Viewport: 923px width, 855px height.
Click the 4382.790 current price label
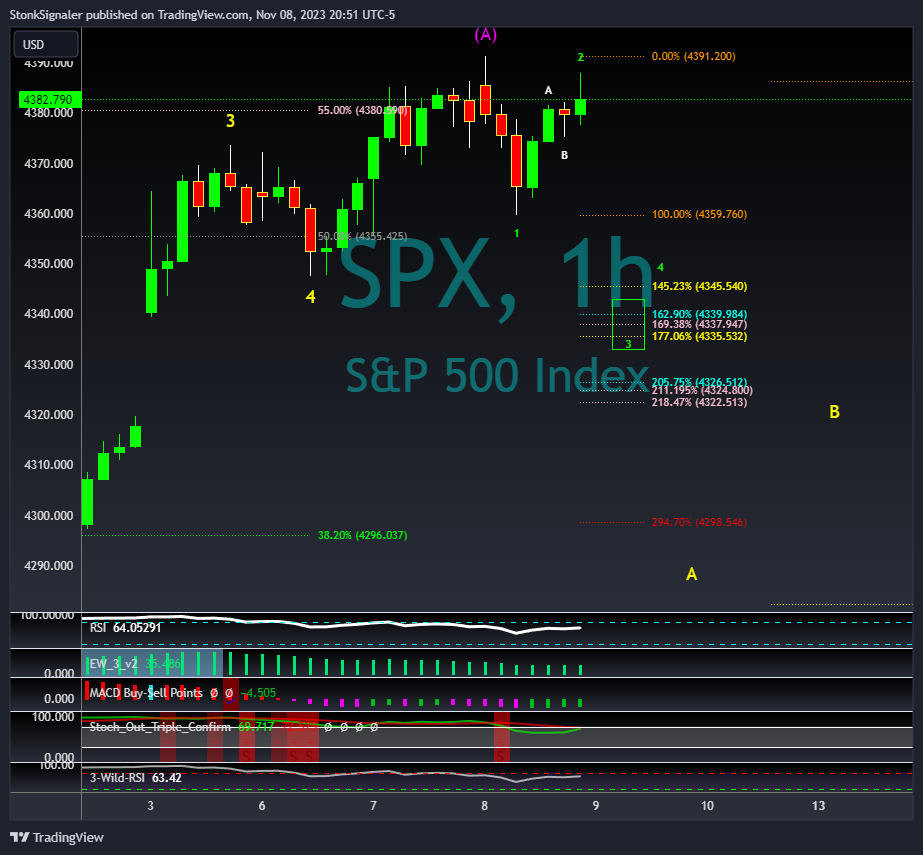point(50,100)
